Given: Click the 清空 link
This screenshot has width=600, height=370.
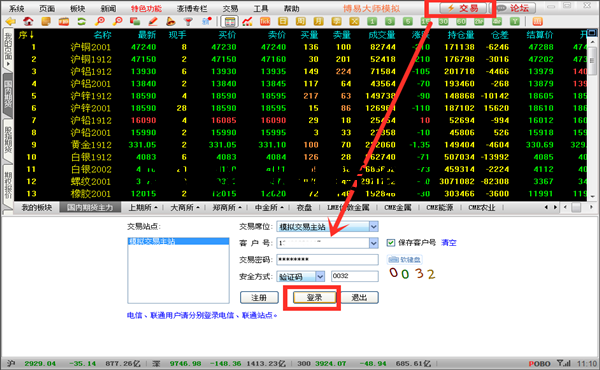Looking at the screenshot, I should point(448,243).
